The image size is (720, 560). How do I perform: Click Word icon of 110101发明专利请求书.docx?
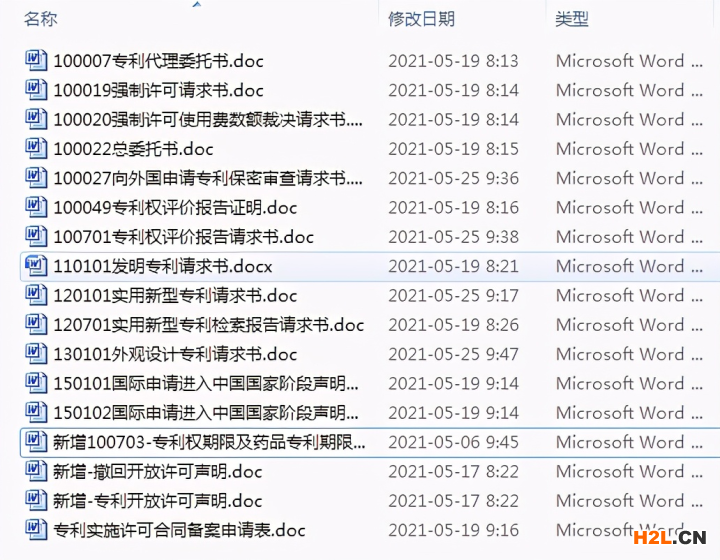tap(36, 266)
